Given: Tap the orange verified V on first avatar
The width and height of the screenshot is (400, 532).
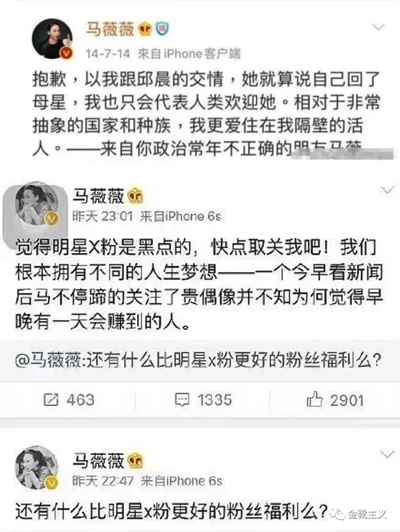Looking at the screenshot, I should coord(67,53).
